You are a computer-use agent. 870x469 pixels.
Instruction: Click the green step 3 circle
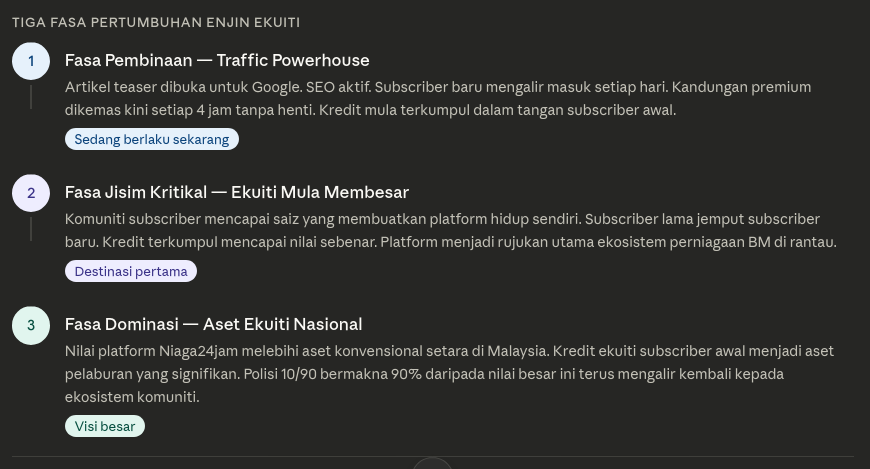click(x=31, y=325)
